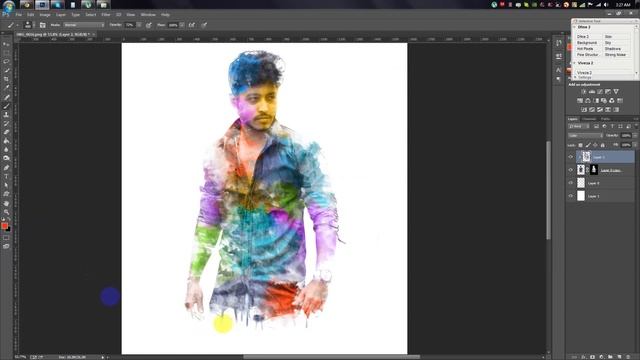Viewport: 640px width, 360px height.
Task: Switch to the Paths tab
Action: [x=605, y=119]
